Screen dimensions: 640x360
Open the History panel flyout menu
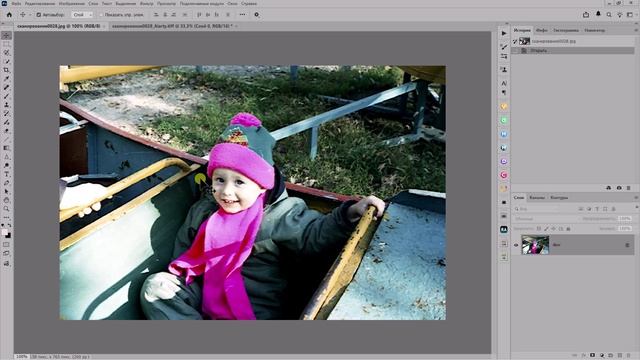[636, 30]
